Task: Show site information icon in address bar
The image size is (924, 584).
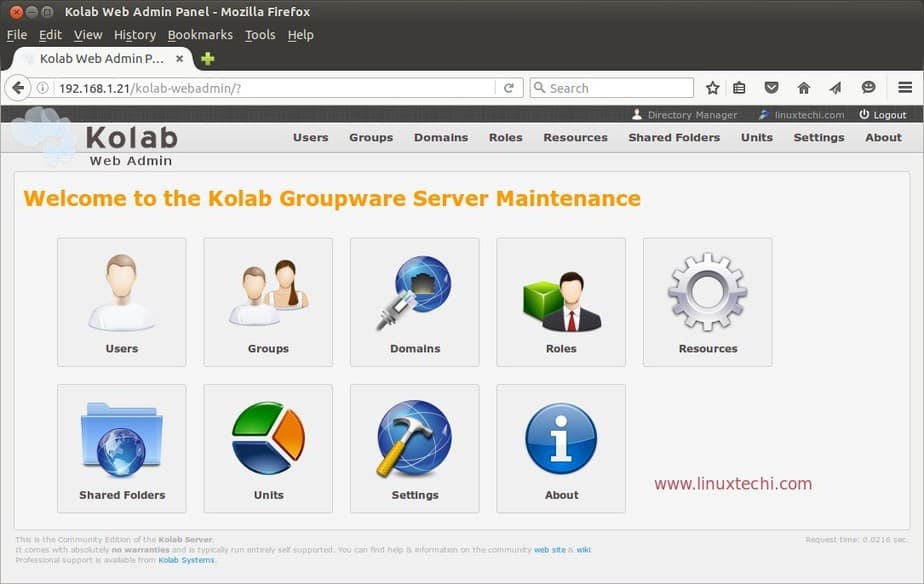Action: (42, 88)
